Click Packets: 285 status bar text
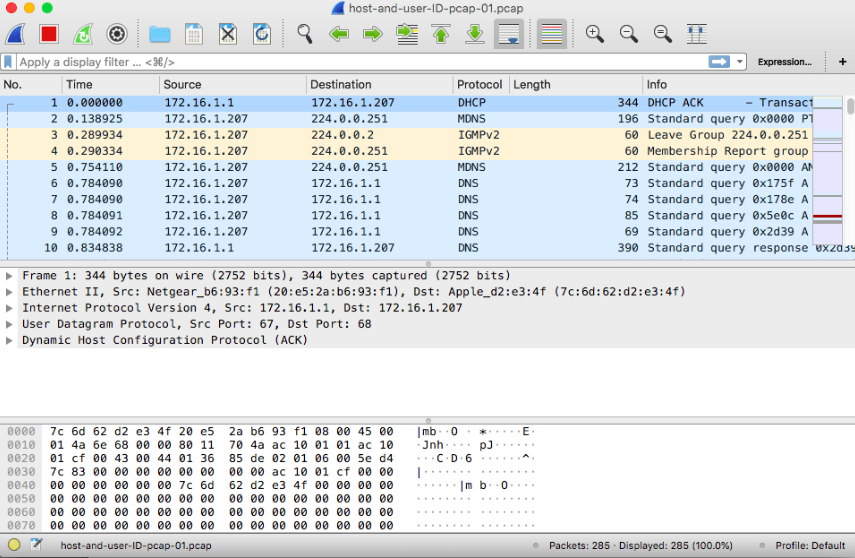The width and height of the screenshot is (855, 558). click(x=579, y=545)
